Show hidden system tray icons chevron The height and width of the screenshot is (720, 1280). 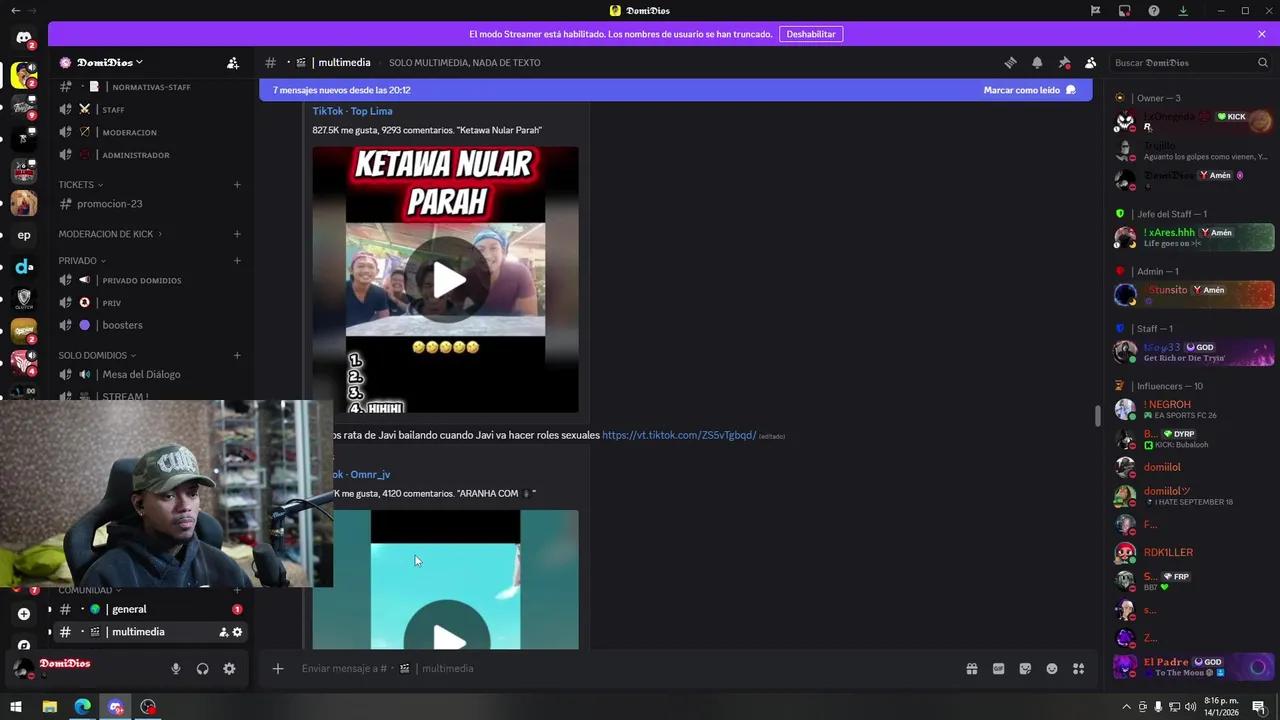click(1126, 707)
